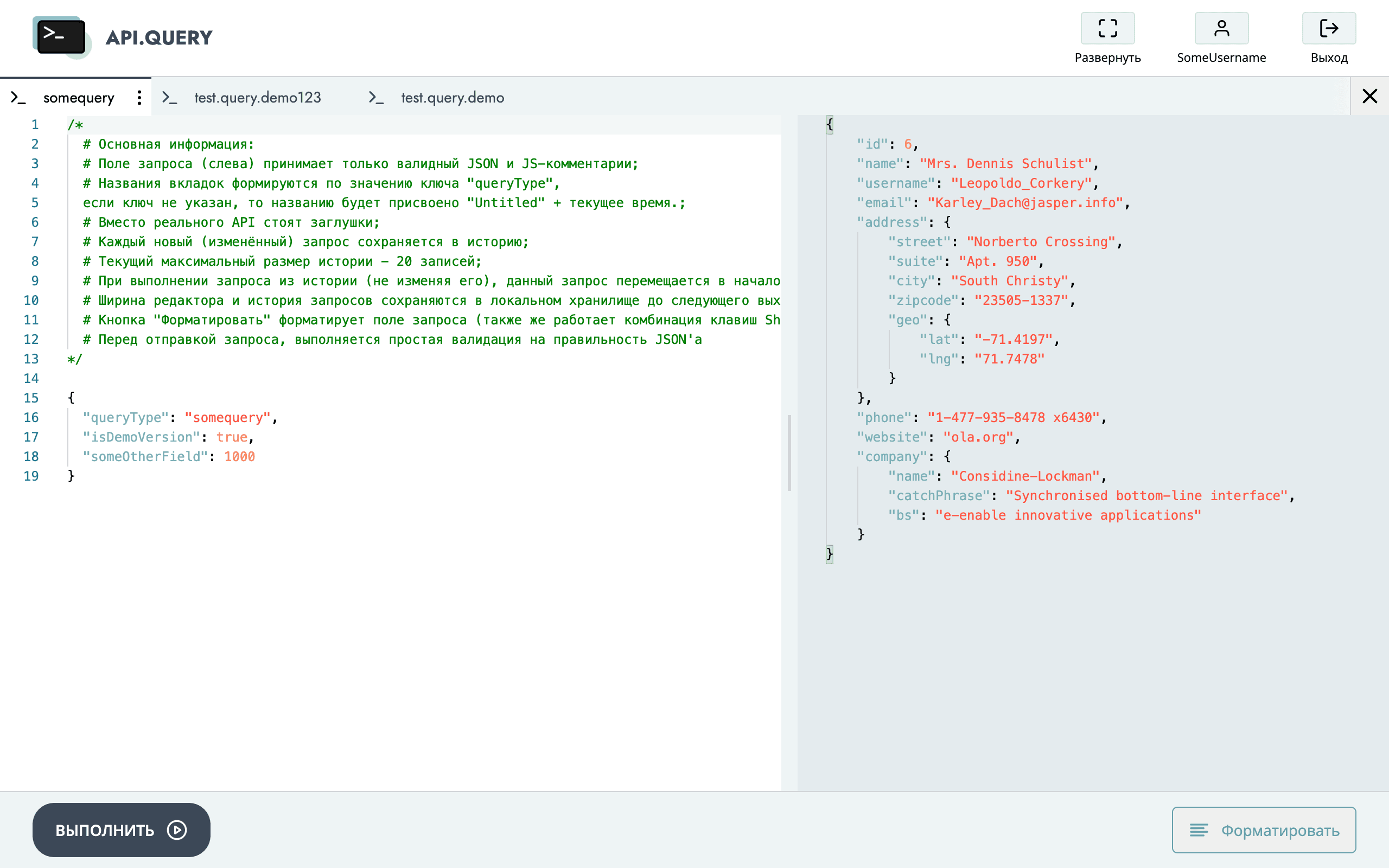Click the opening brace at top of response

pos(829,125)
